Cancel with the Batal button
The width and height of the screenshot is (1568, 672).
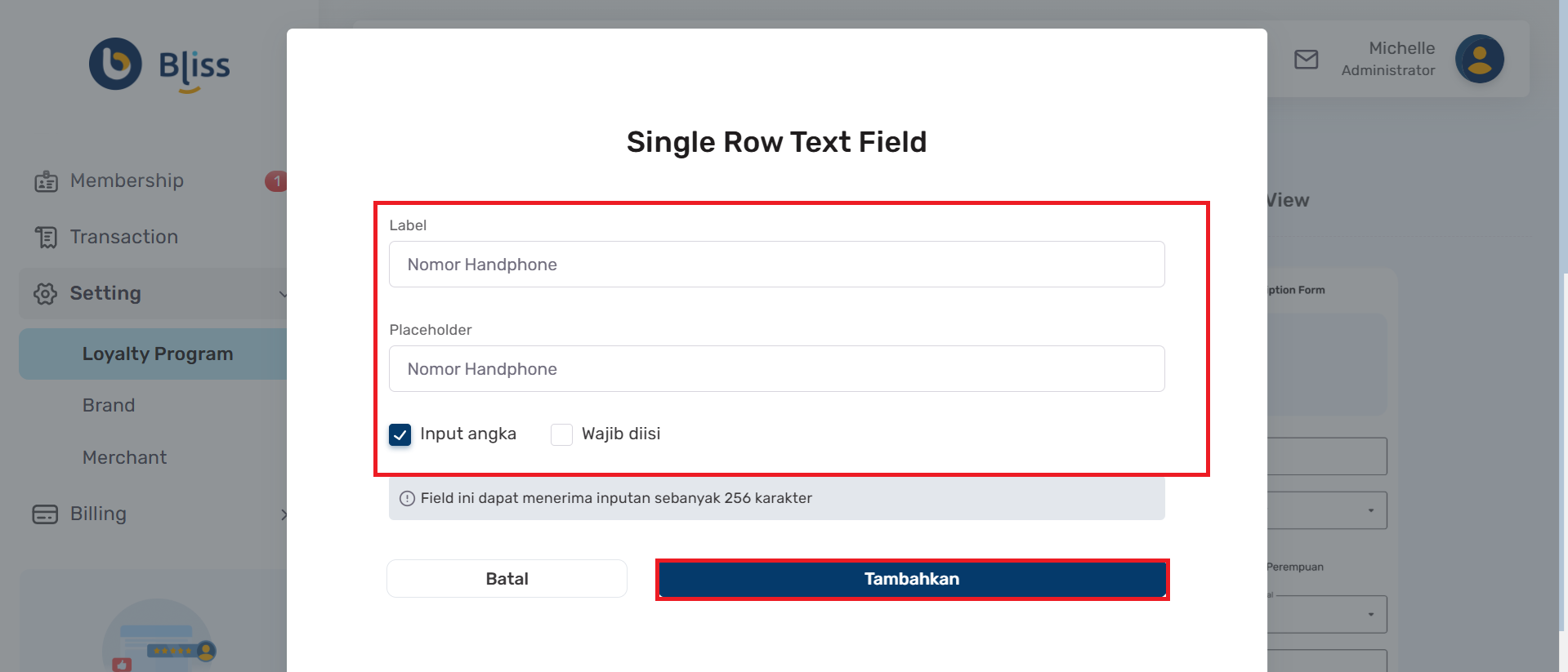[507, 579]
